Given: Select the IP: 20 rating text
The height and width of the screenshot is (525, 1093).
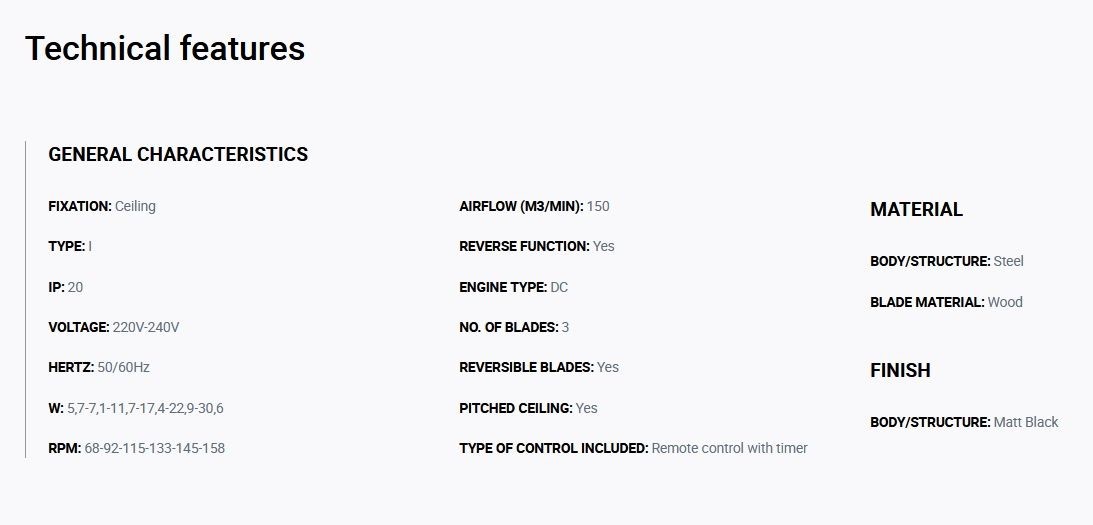Looking at the screenshot, I should [66, 287].
